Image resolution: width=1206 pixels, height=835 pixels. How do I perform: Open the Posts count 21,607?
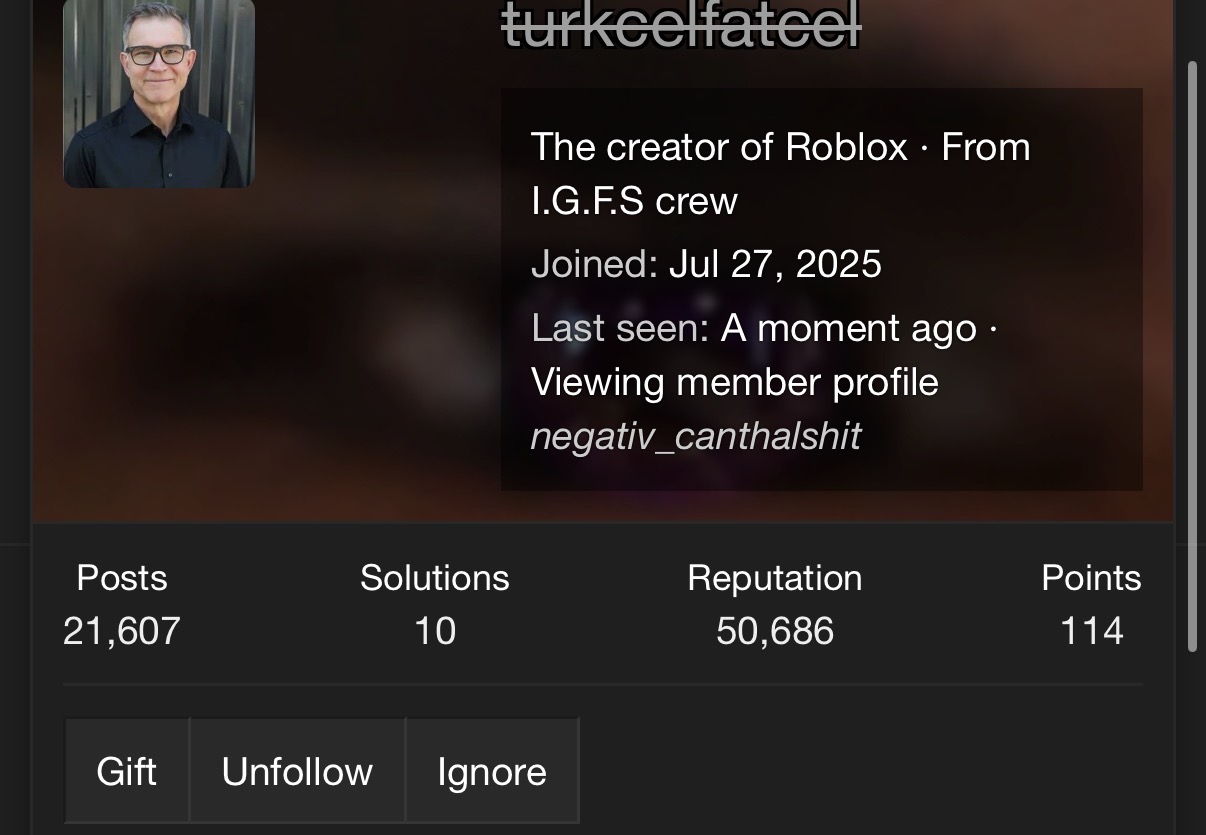point(122,631)
